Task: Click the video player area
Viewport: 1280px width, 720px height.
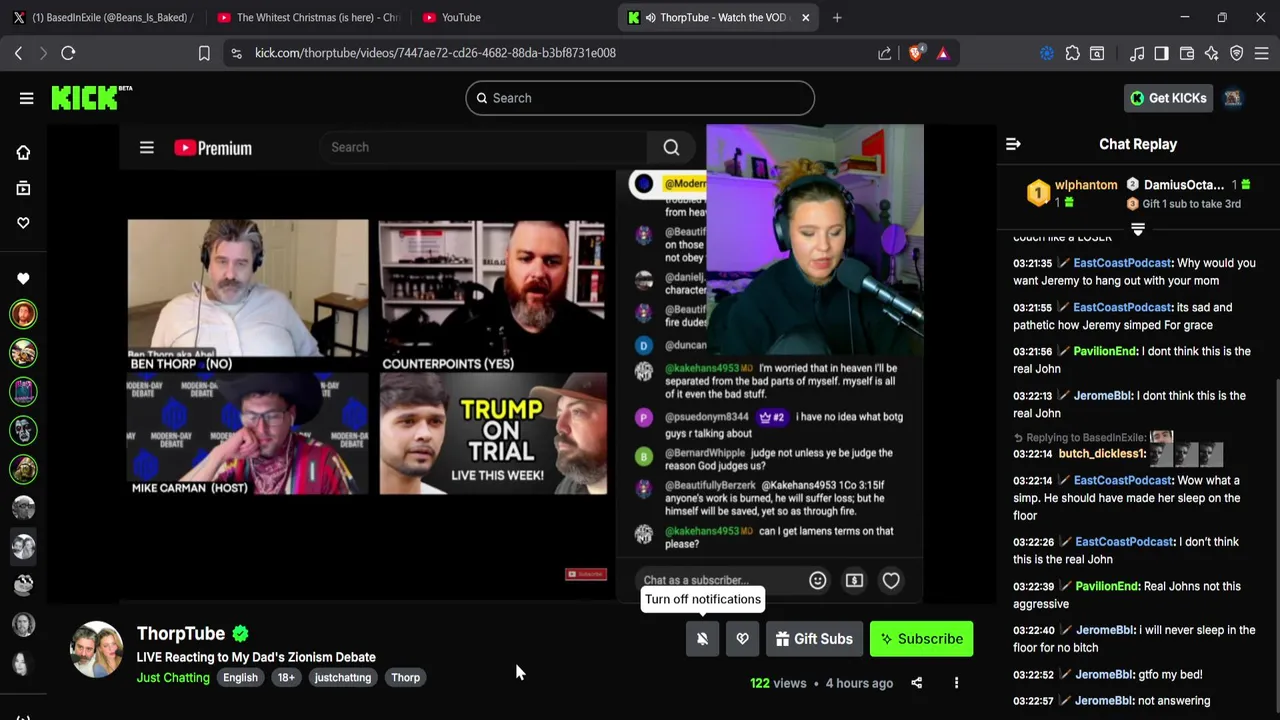Action: [x=520, y=364]
